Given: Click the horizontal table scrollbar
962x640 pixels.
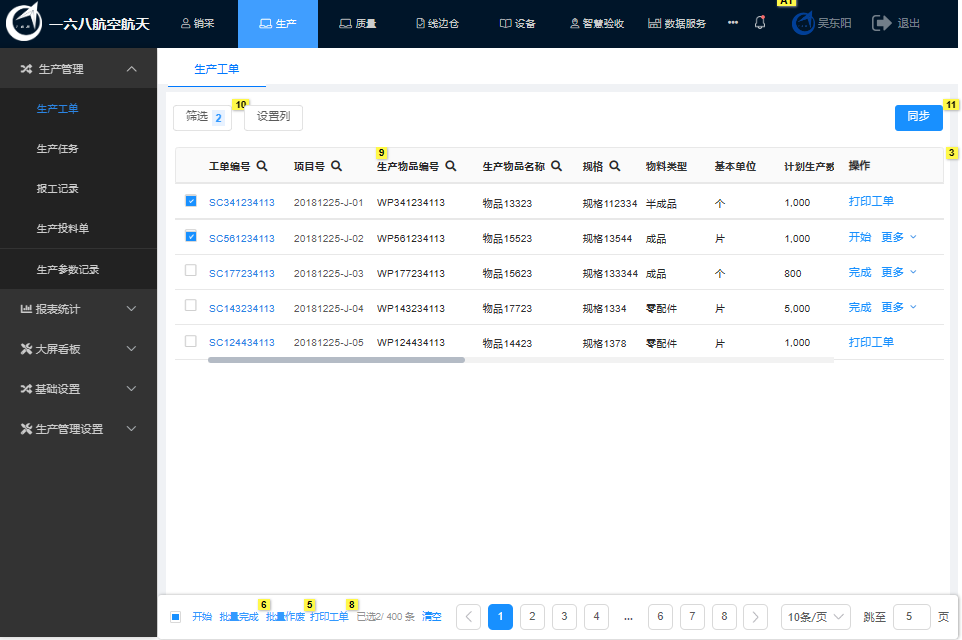Looking at the screenshot, I should tap(336, 359).
